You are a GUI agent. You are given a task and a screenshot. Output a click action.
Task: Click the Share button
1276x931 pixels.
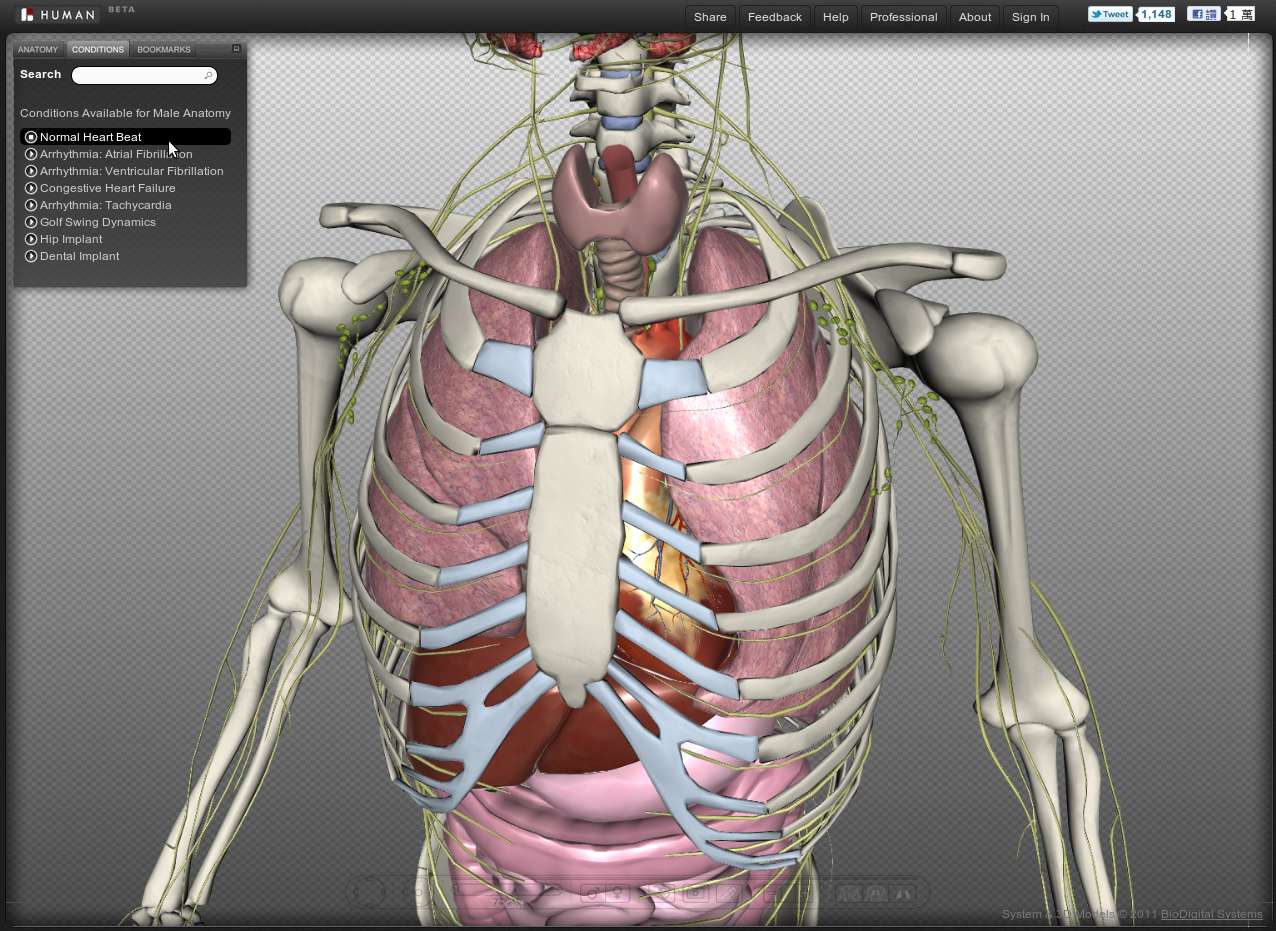click(710, 16)
